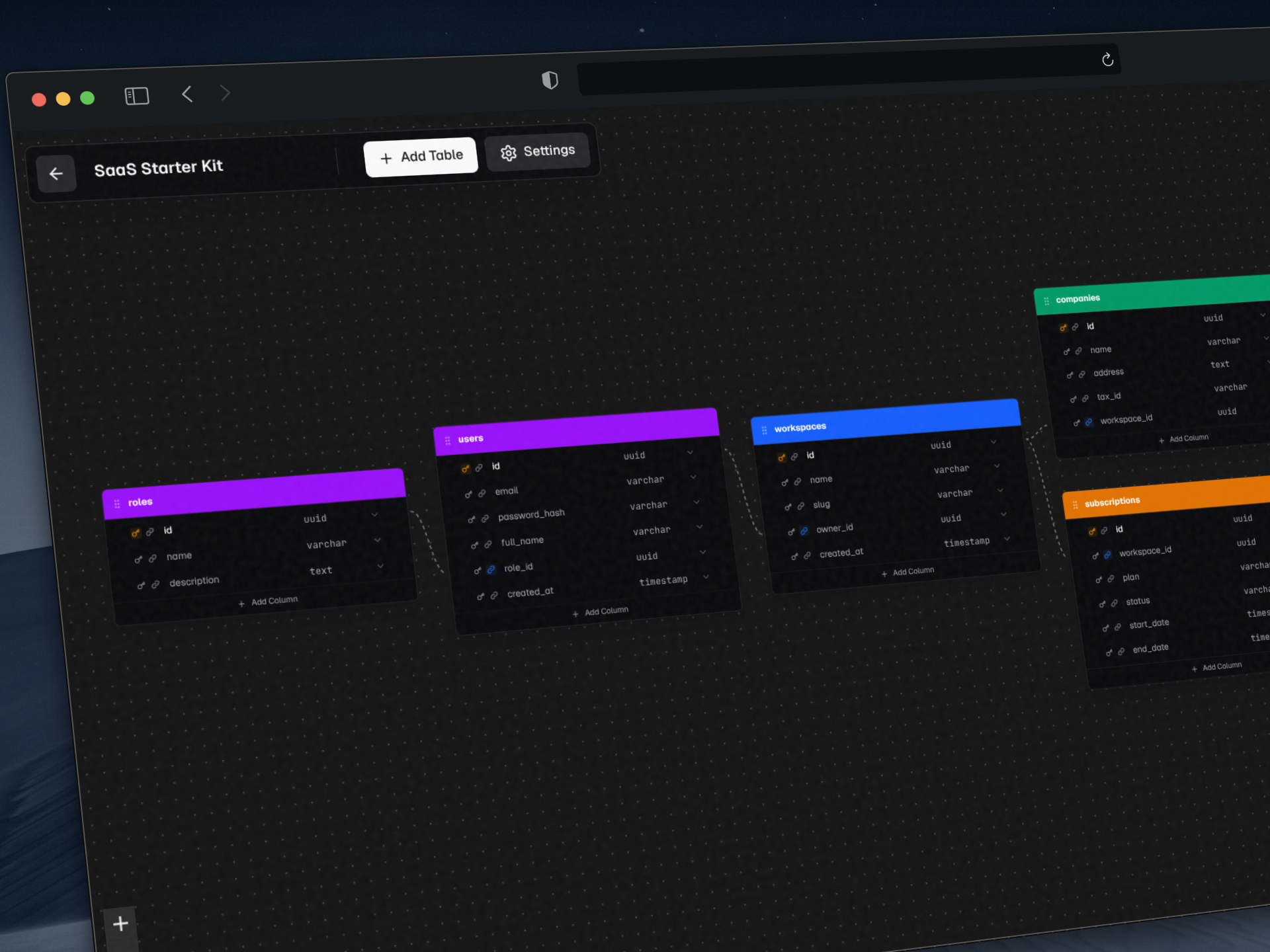Click the key icon on subscriptions status row
Image resolution: width=1270 pixels, height=952 pixels.
[1102, 604]
